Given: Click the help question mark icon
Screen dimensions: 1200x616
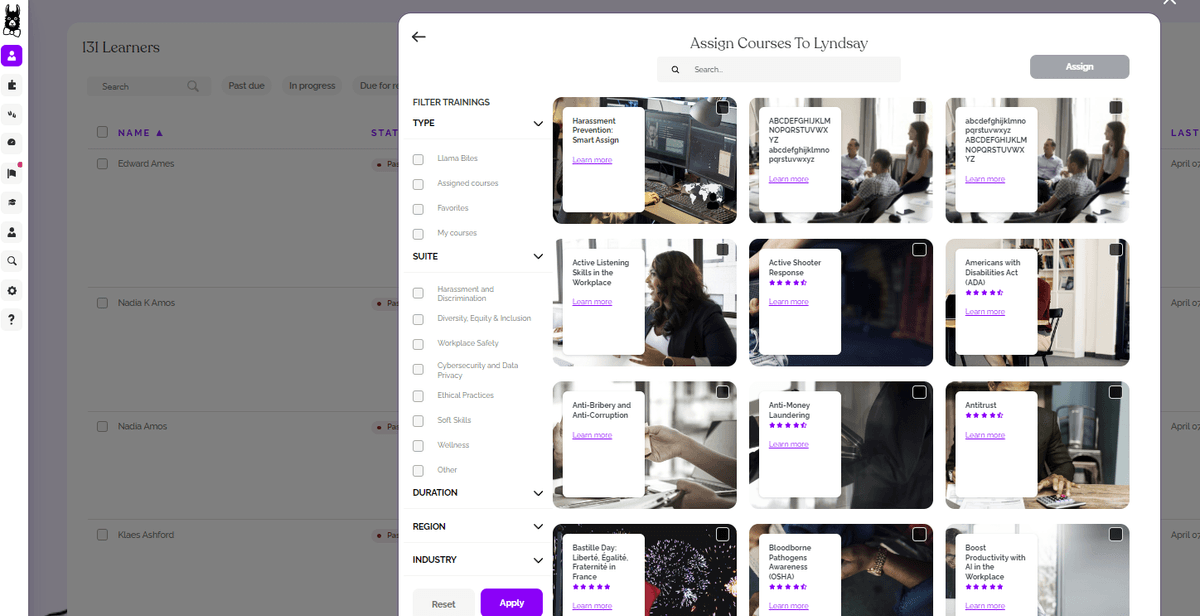Looking at the screenshot, I should point(12,319).
